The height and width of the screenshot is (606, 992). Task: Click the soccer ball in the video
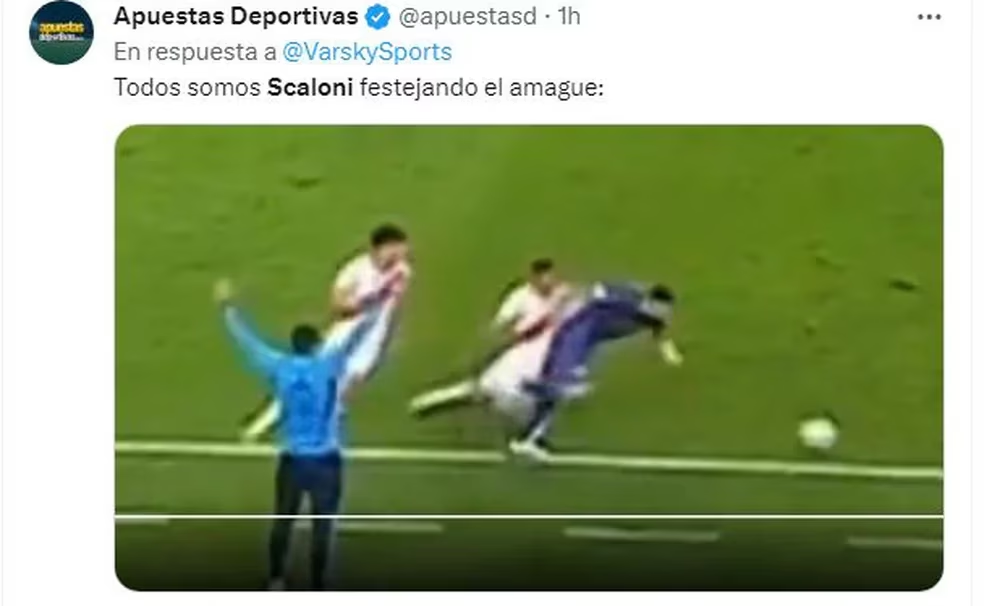(817, 433)
